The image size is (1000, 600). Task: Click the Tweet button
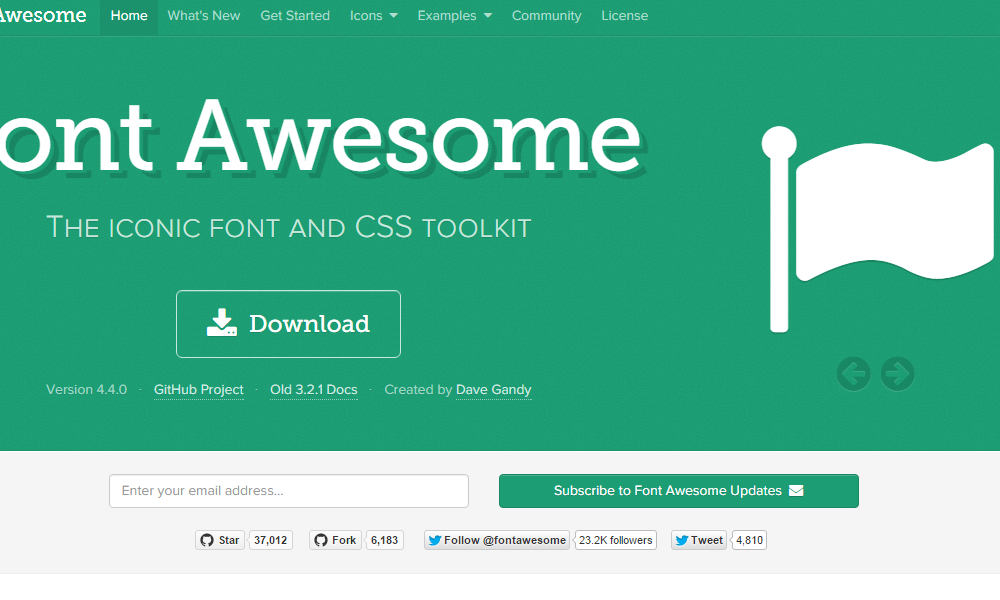(699, 540)
